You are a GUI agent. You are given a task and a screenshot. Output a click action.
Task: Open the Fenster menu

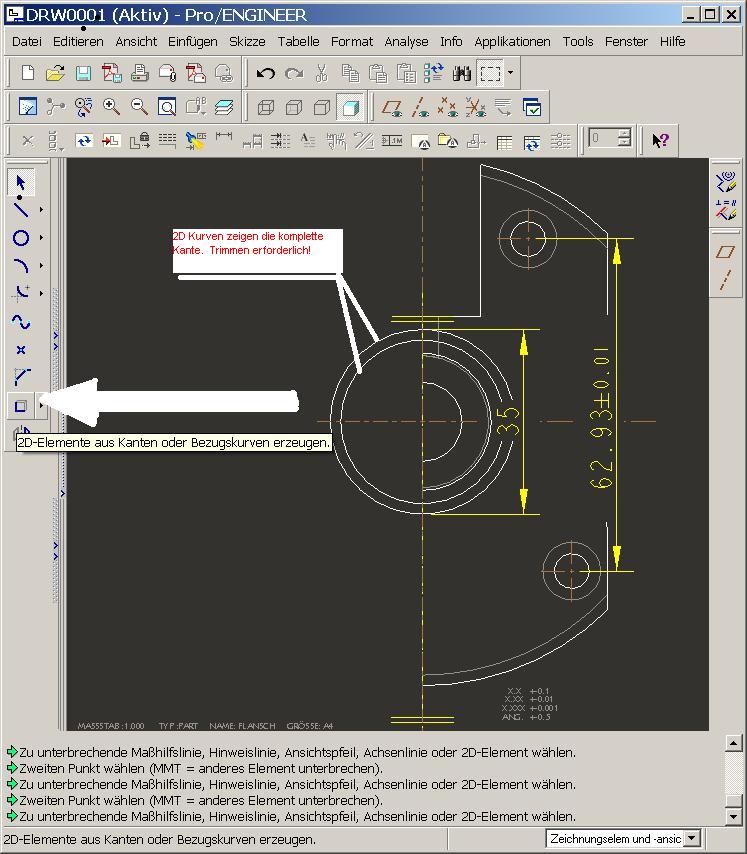(626, 41)
